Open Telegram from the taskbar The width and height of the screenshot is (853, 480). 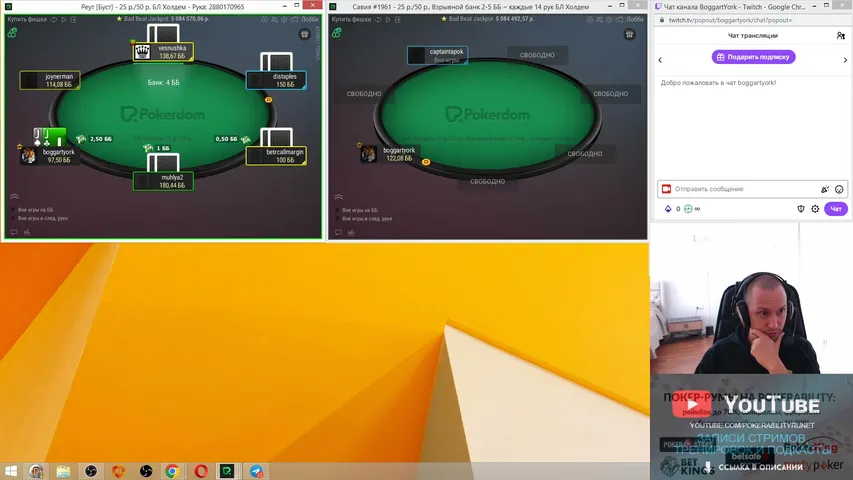point(256,471)
